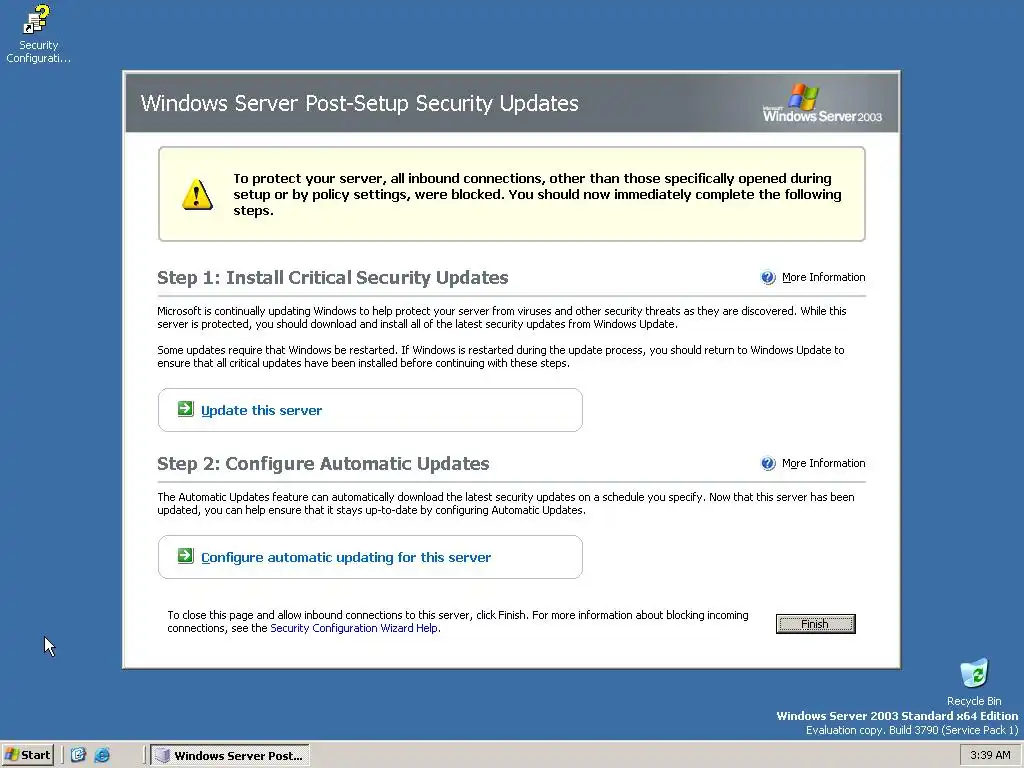
Task: Click the Recycle Bin desktop icon
Action: pos(974,682)
